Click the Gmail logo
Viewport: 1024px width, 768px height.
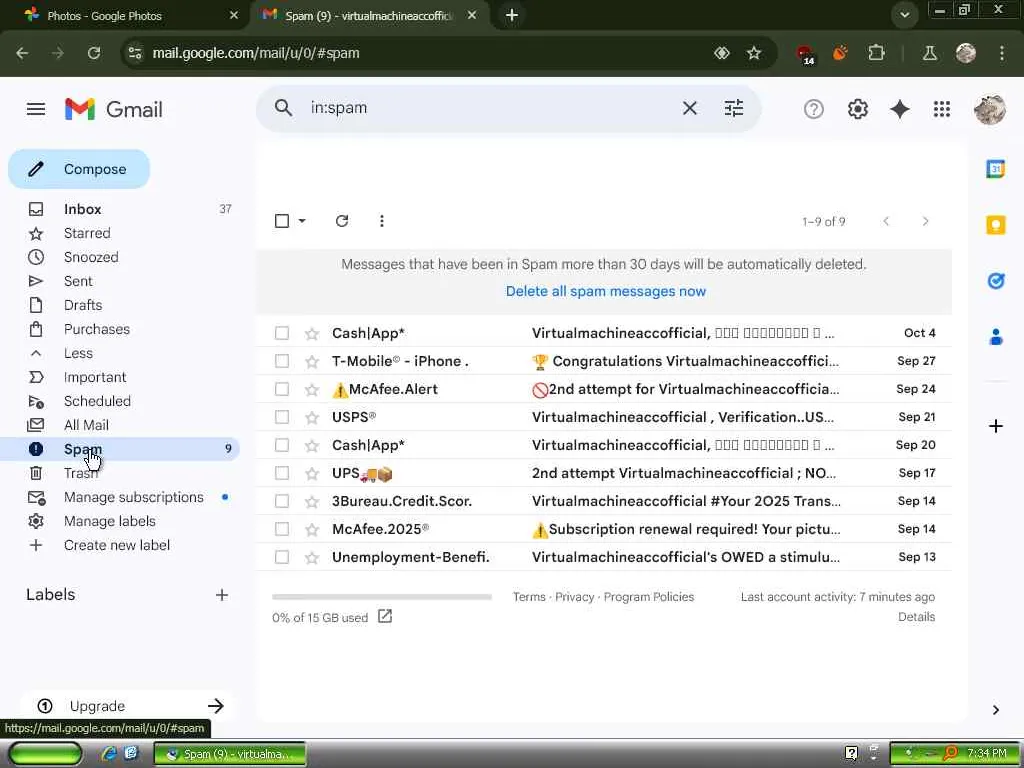(114, 109)
